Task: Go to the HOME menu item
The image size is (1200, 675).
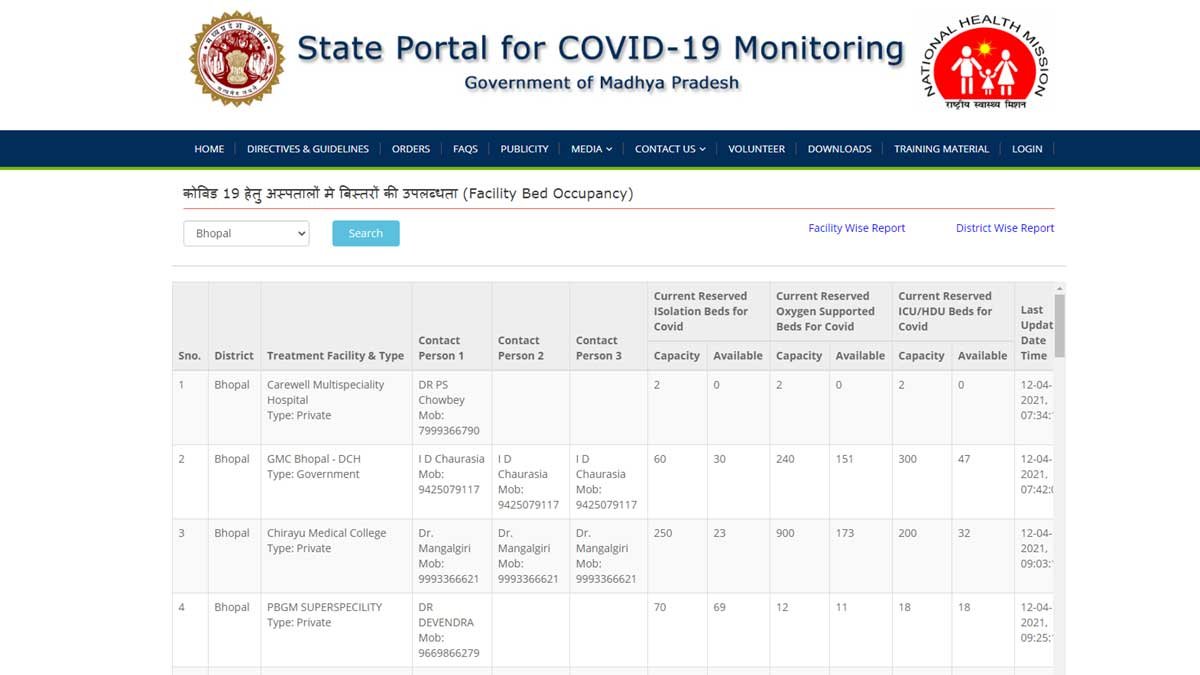Action: [x=209, y=149]
